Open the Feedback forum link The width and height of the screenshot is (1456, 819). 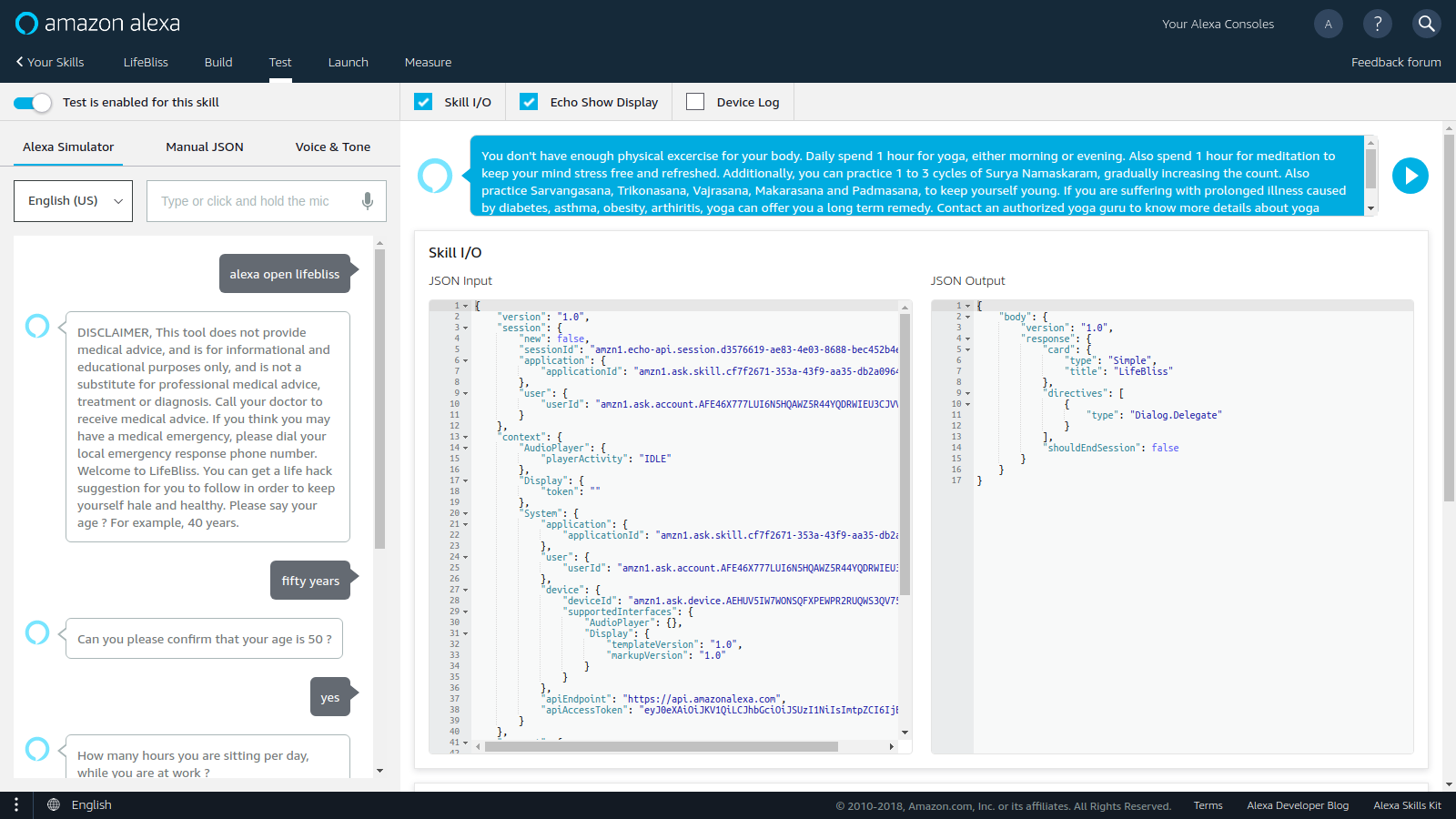(1396, 62)
